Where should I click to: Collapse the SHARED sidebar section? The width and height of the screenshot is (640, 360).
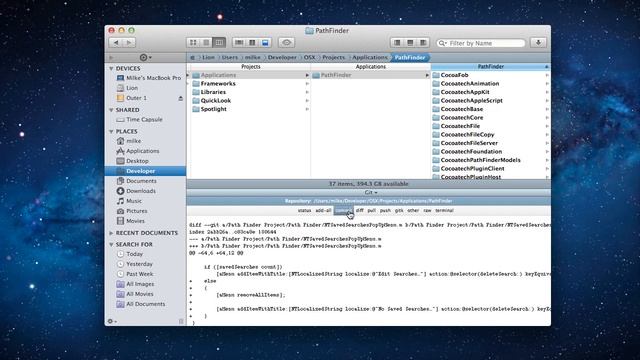pos(111,110)
